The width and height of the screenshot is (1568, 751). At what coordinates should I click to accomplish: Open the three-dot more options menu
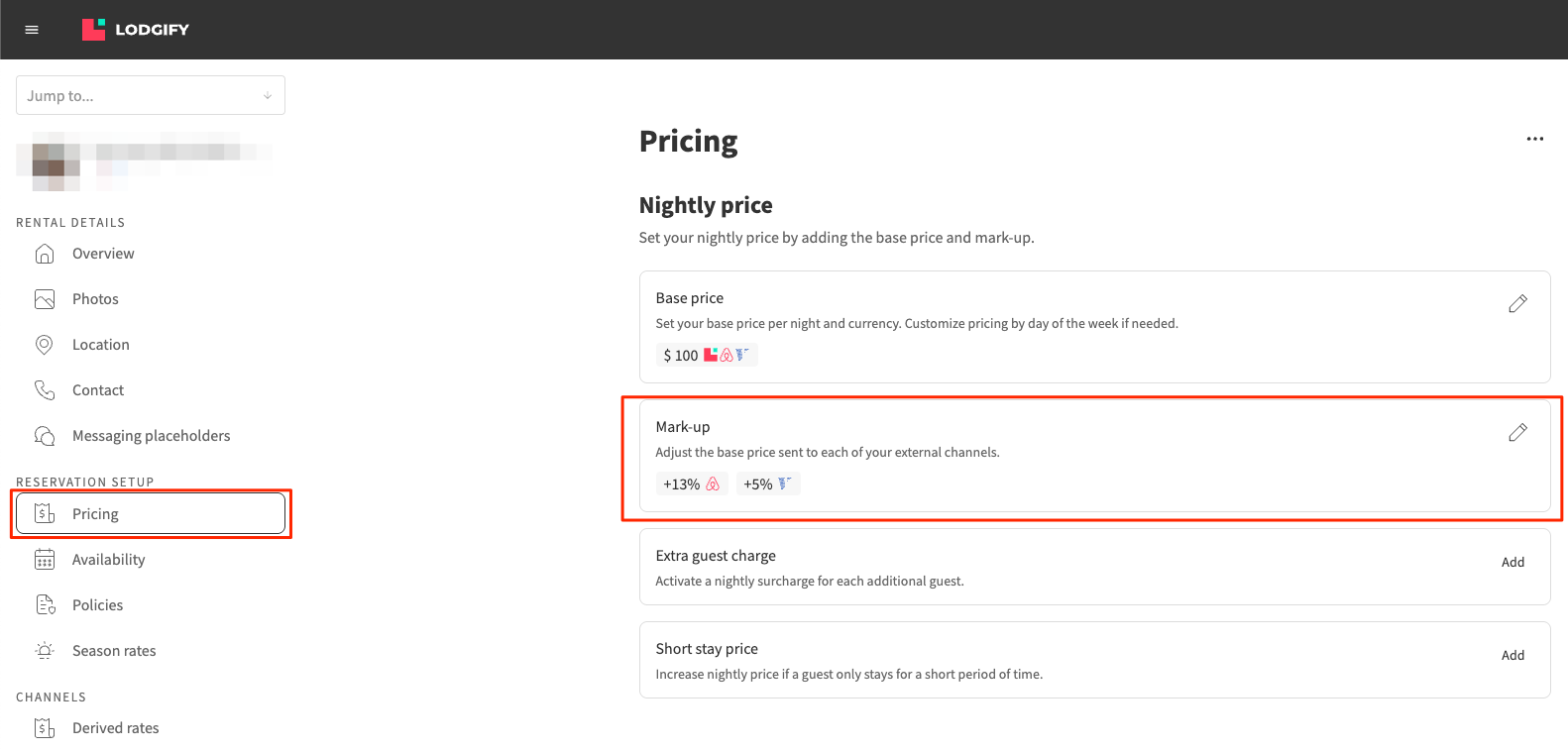(x=1534, y=139)
